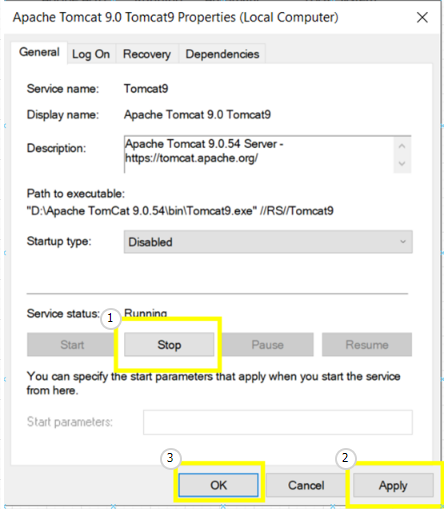Click the greyed-out Resume button
The image size is (445, 509).
coord(367,344)
